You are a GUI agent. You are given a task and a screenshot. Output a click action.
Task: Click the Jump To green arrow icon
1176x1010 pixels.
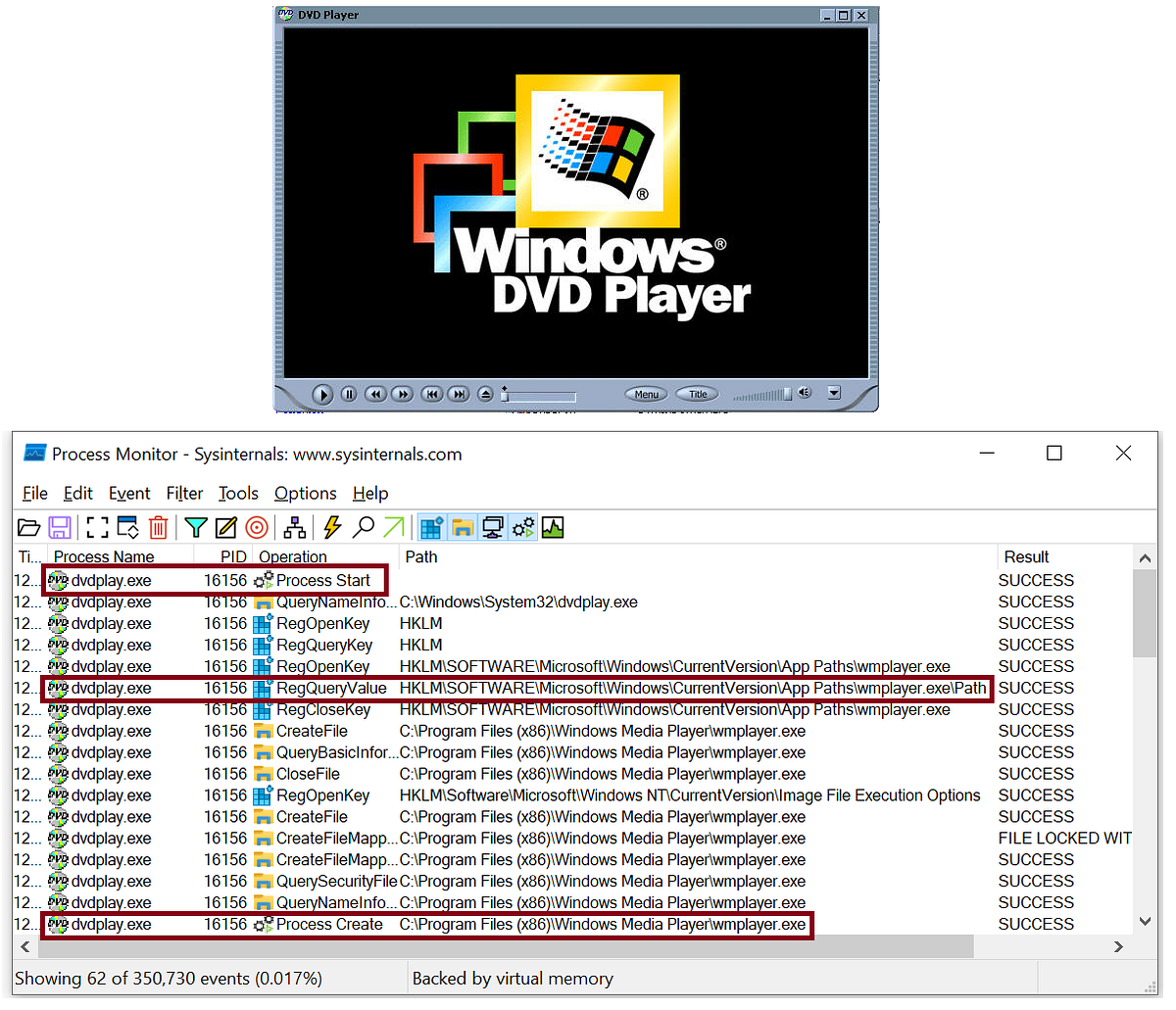(392, 527)
